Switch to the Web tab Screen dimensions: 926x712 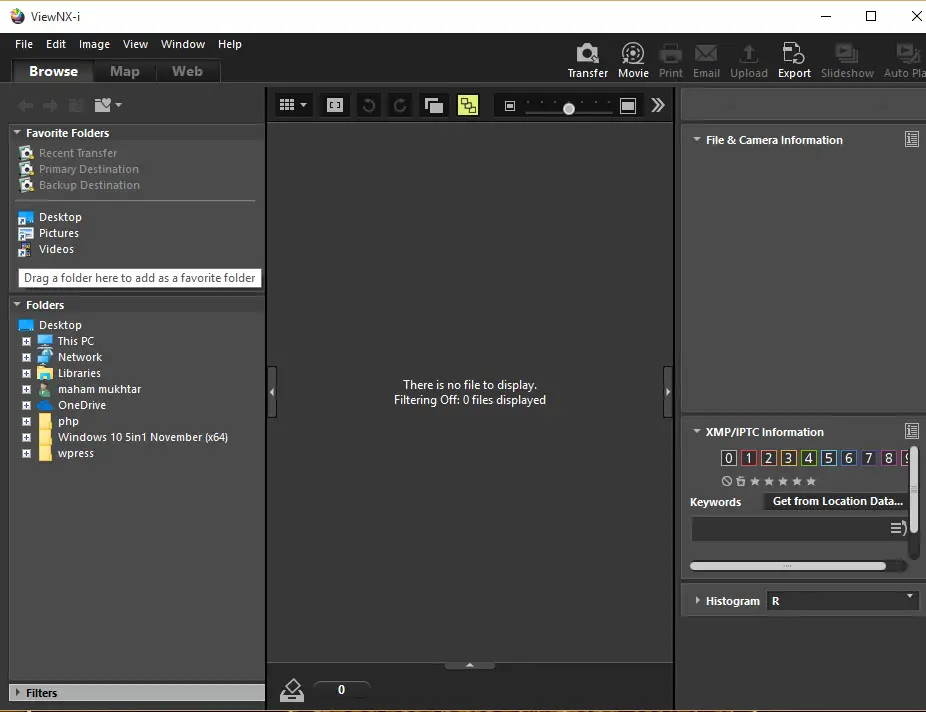187,71
